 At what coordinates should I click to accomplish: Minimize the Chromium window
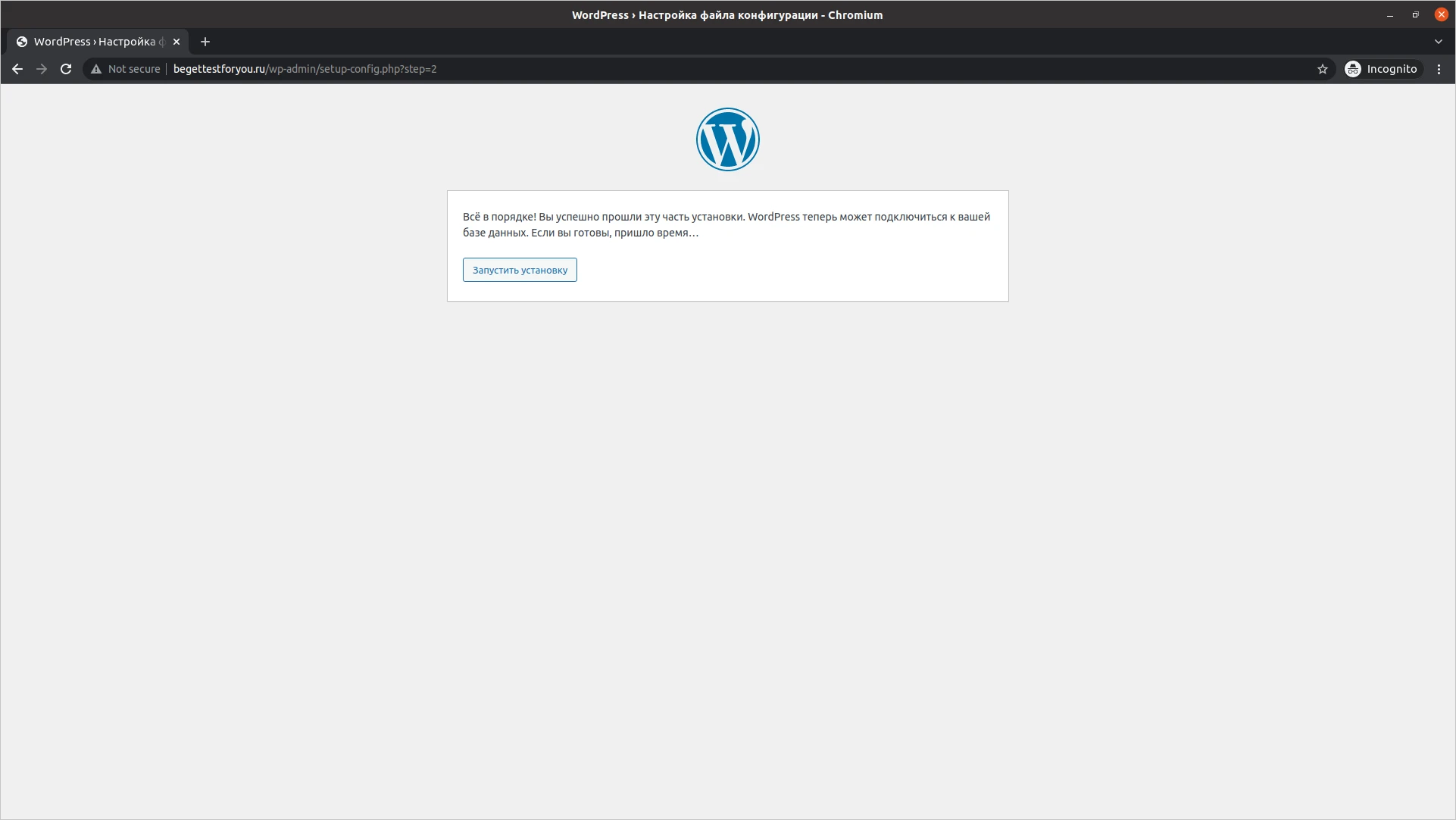[1390, 15]
